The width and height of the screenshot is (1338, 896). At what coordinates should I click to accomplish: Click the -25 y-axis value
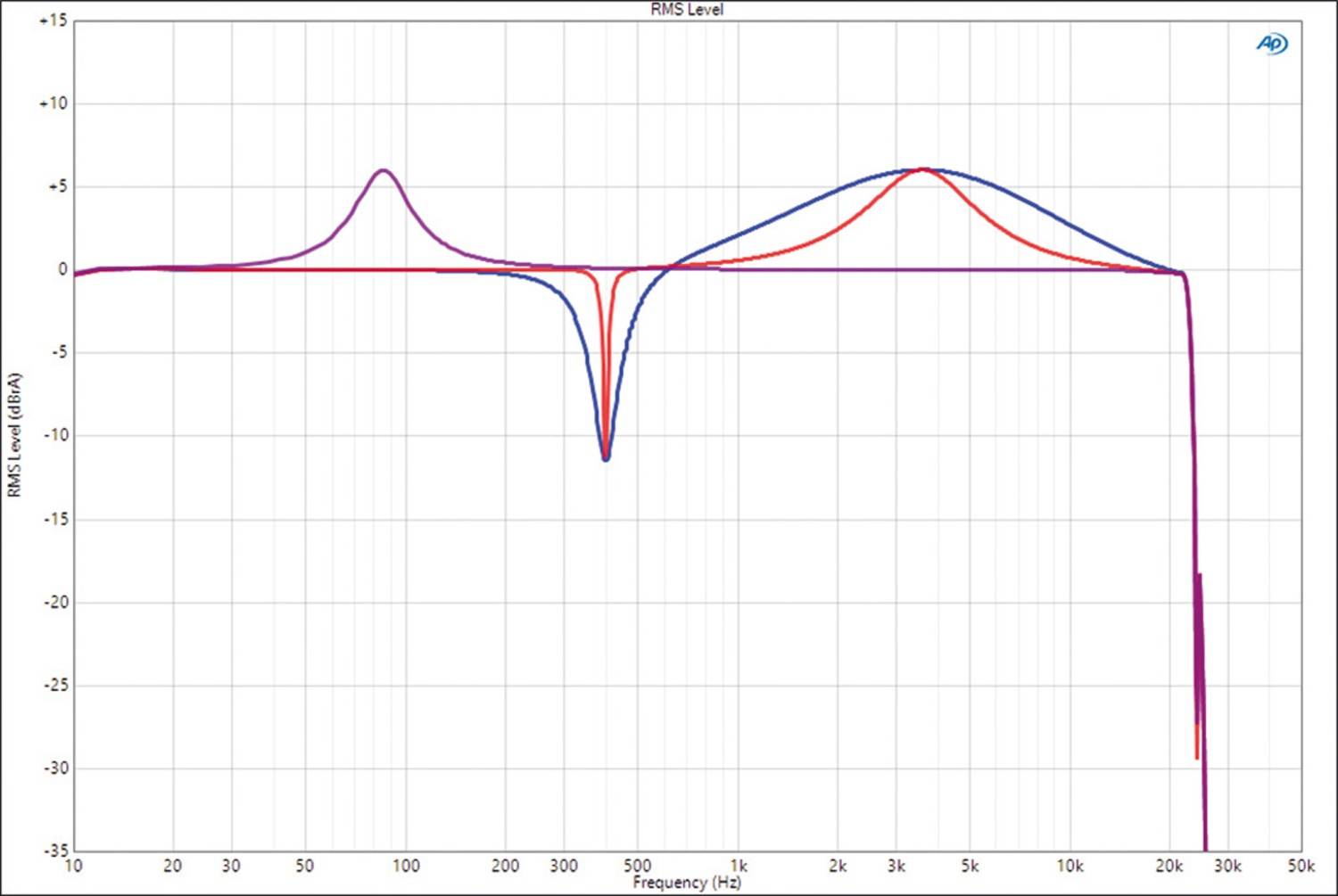point(55,685)
